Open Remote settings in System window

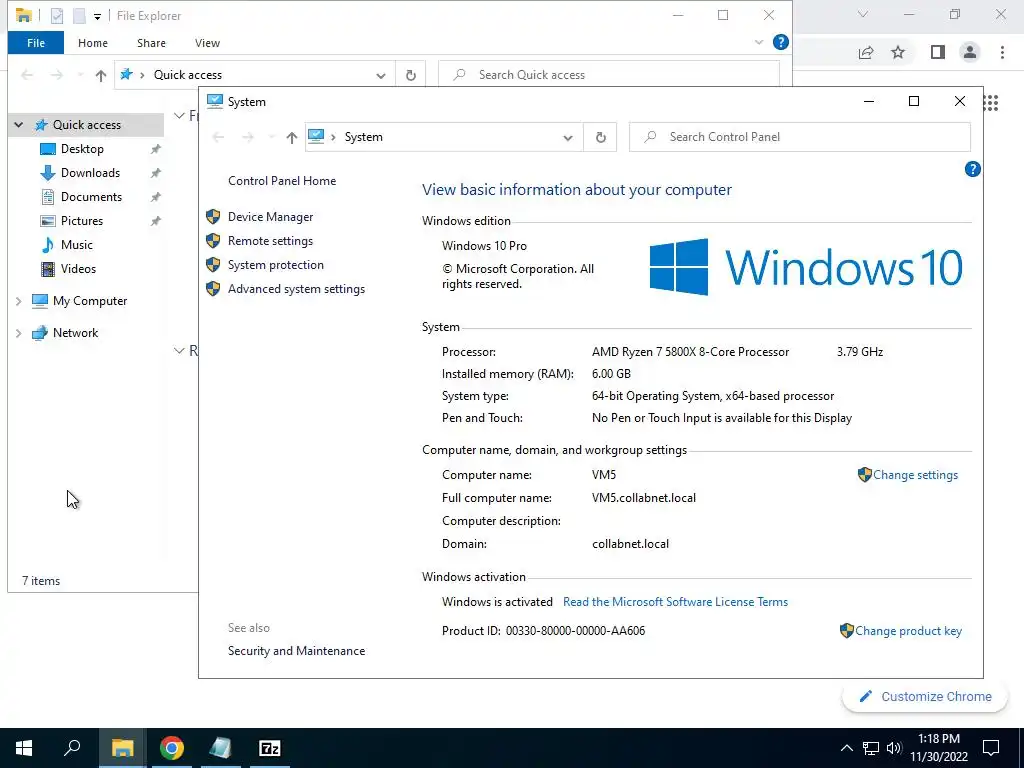coord(270,241)
